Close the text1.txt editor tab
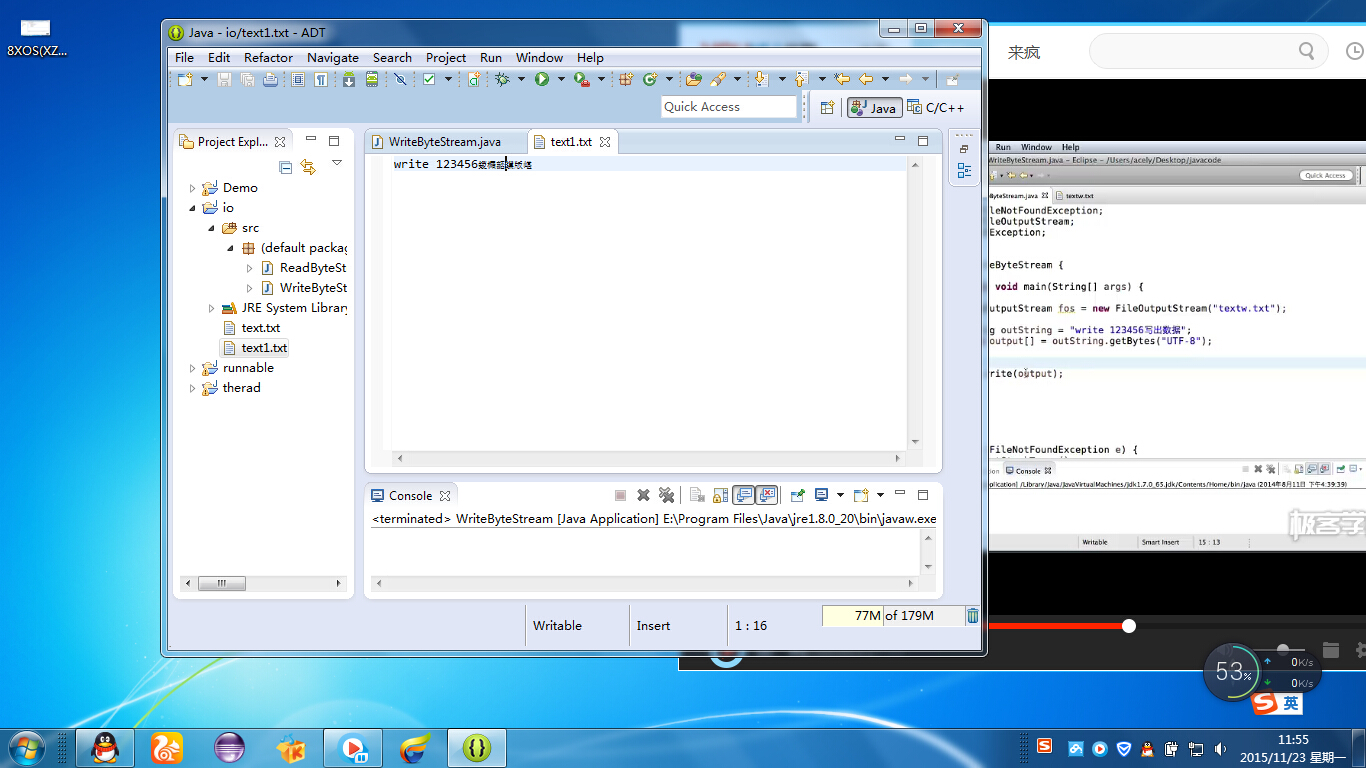The height and width of the screenshot is (768, 1366). pyautogui.click(x=605, y=142)
